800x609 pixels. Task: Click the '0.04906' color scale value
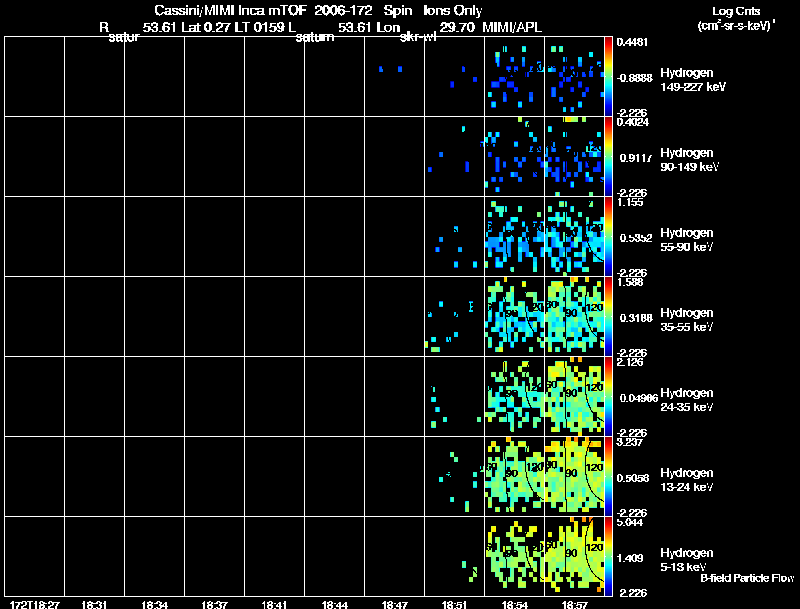[639, 398]
